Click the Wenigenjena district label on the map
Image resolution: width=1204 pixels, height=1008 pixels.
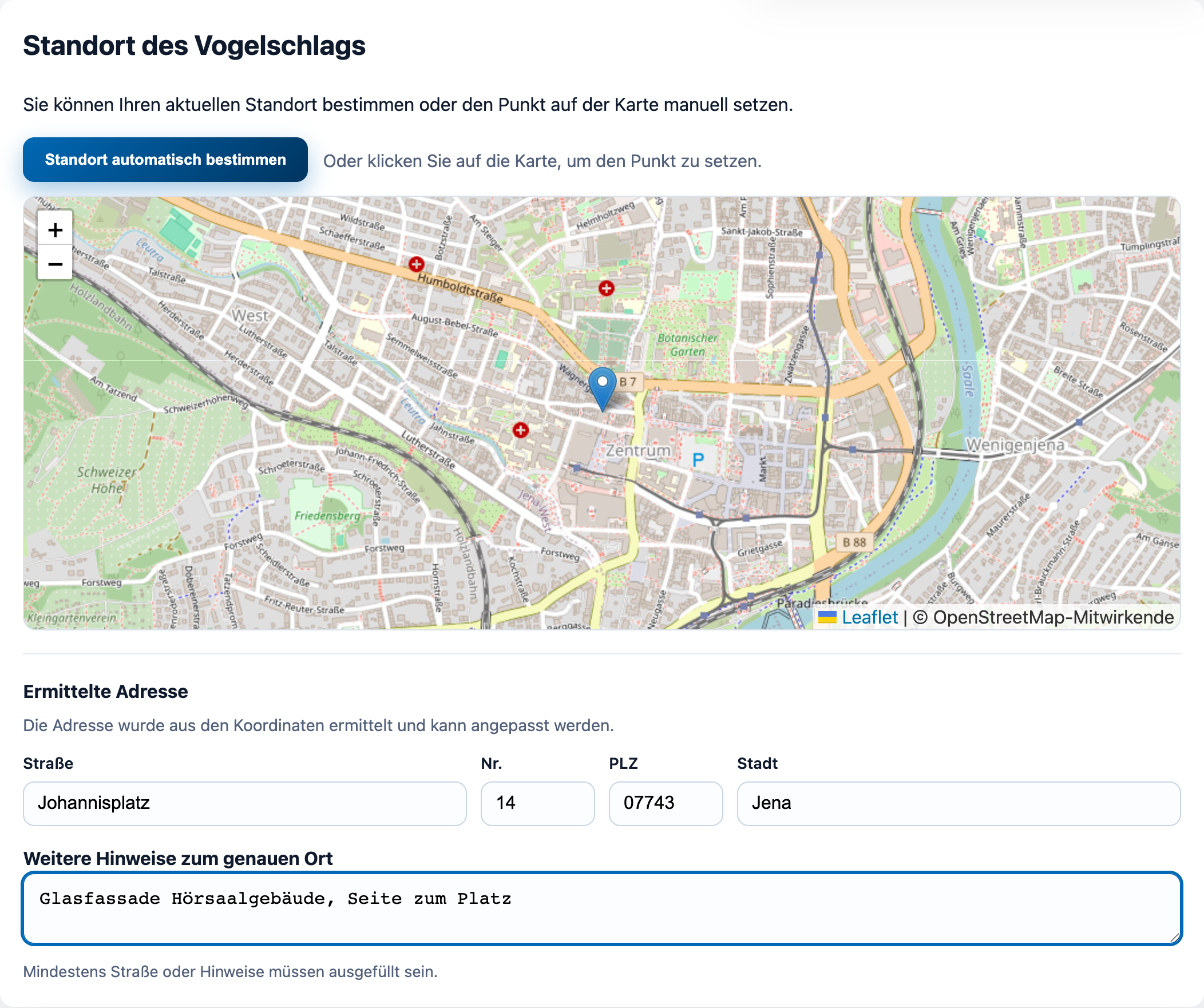(x=1015, y=445)
